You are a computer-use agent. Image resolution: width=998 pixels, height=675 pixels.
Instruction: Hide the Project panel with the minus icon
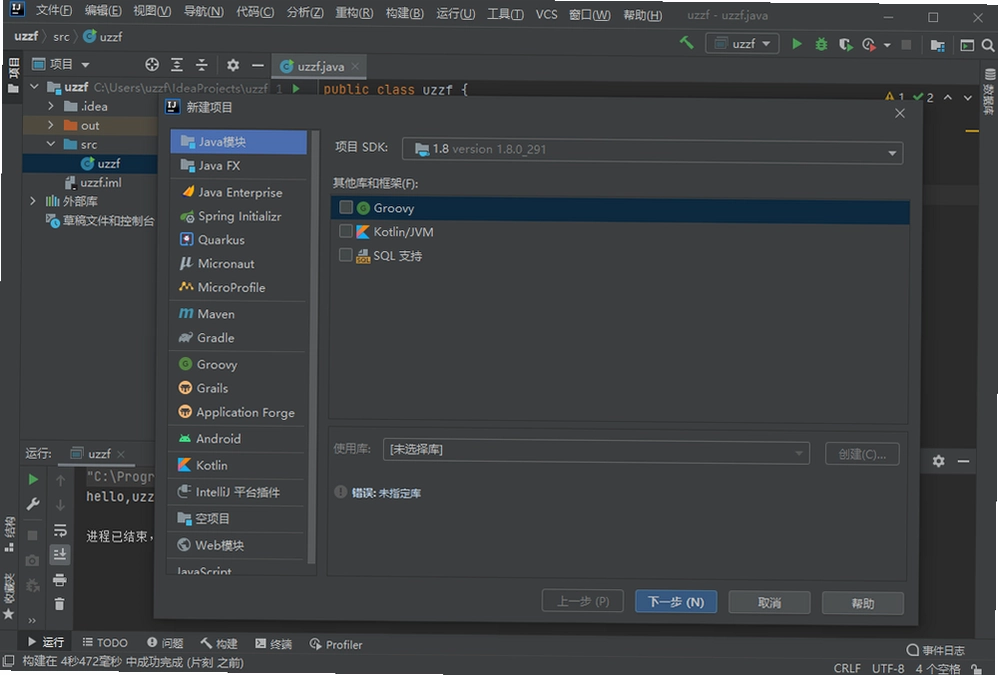[257, 65]
